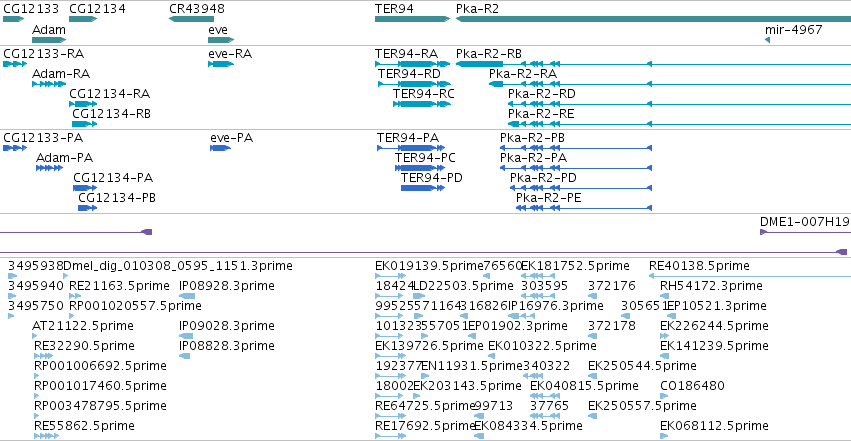
Task: Select protein TER94-PC
Action: coord(425,158)
